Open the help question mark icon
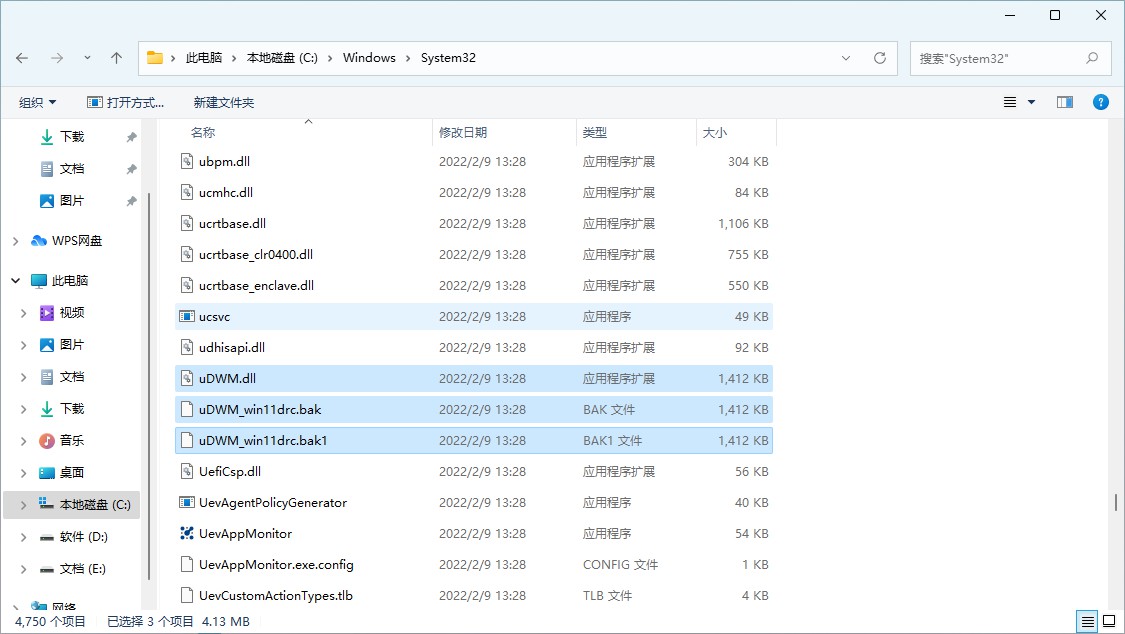The image size is (1125, 634). (1100, 102)
